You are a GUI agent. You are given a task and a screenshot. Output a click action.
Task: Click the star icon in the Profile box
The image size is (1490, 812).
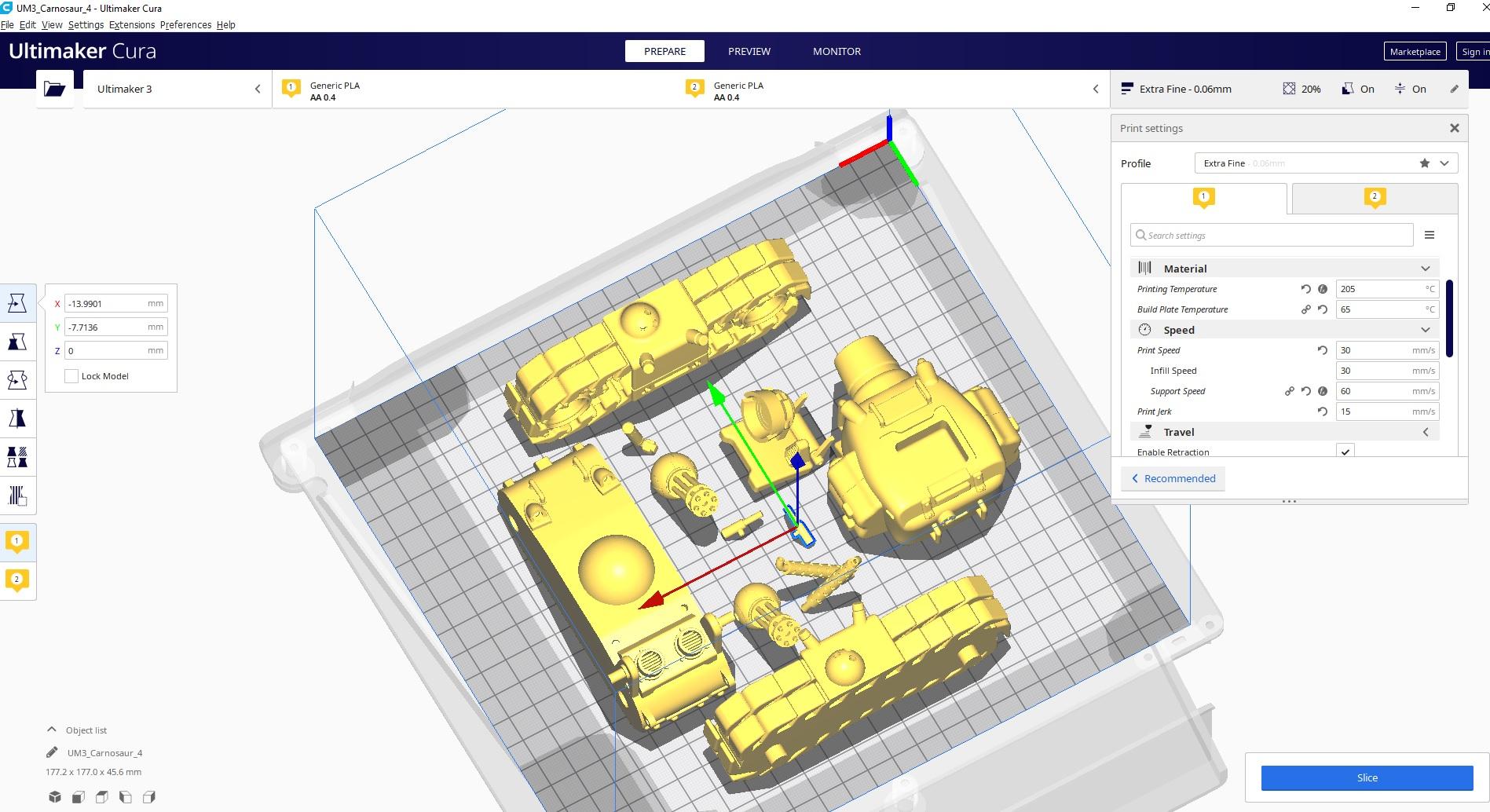[1425, 163]
